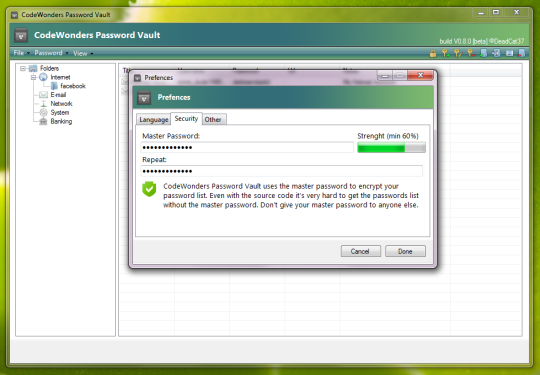Screen dimensions: 540x375
Task: Collapse the Folders root node
Action: click(23, 68)
